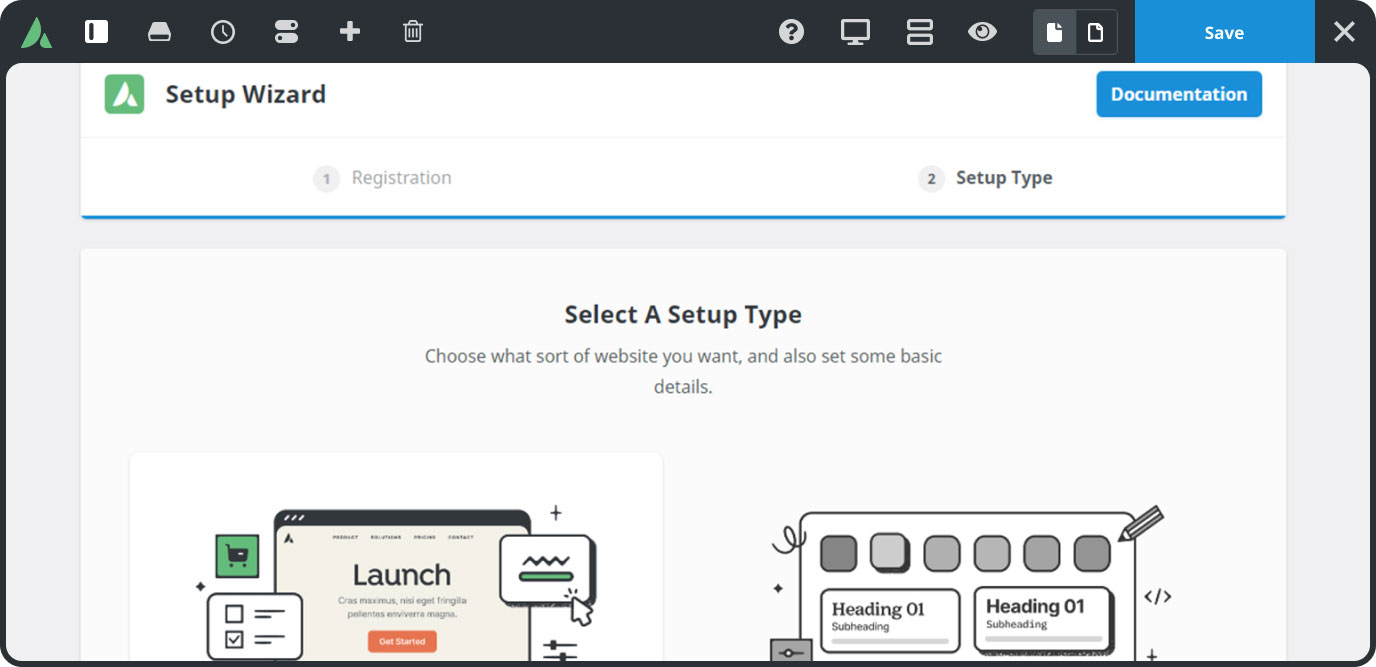
Task: Go to the Setup Type step
Action: click(985, 178)
